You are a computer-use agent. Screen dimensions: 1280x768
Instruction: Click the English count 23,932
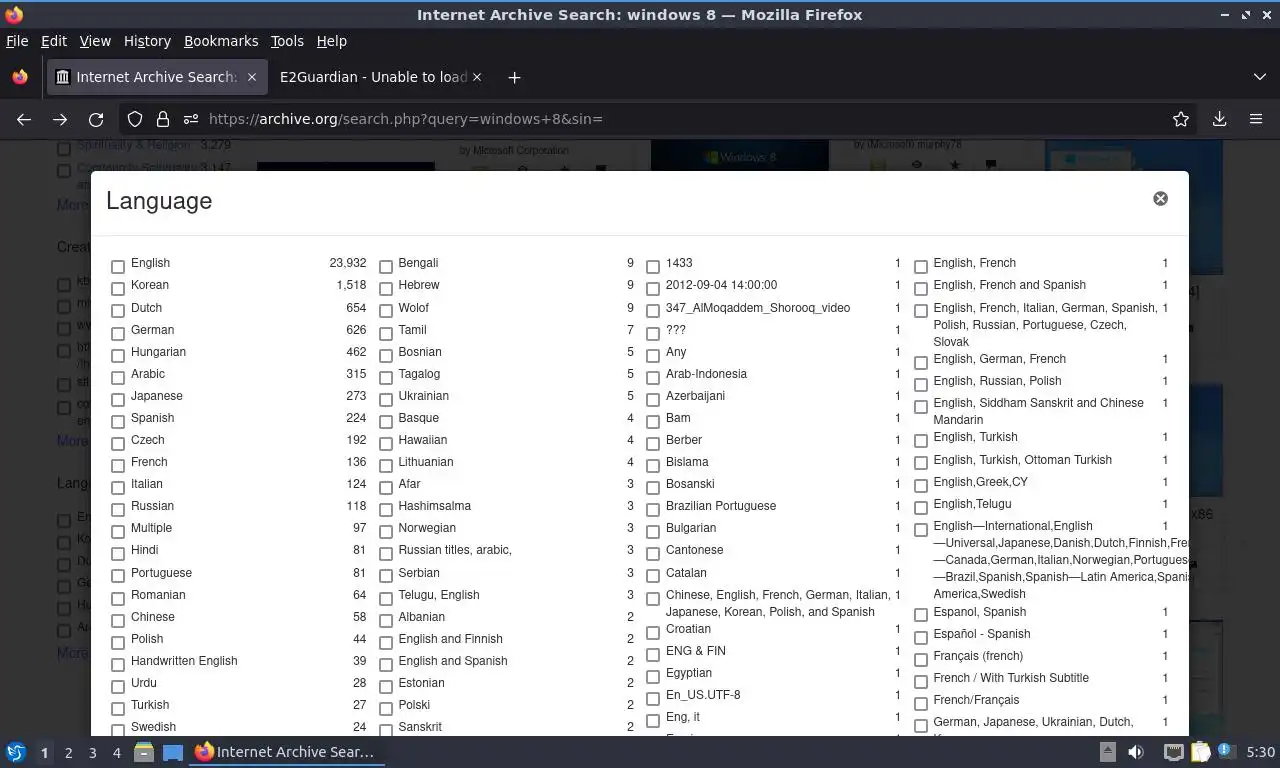pyautogui.click(x=348, y=263)
